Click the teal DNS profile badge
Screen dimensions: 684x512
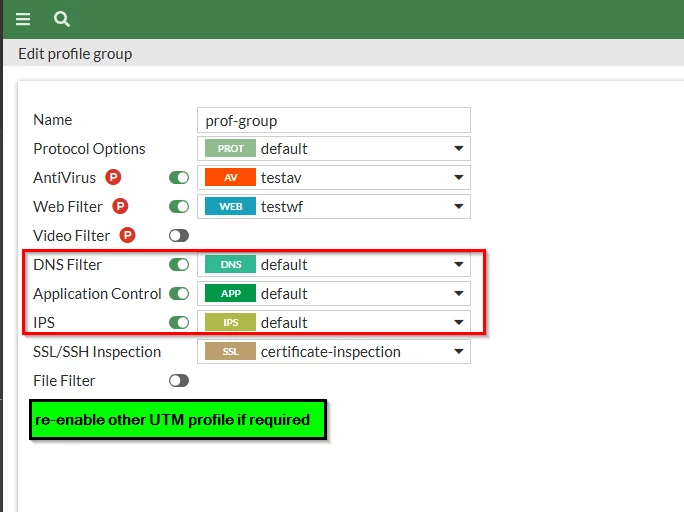point(230,265)
